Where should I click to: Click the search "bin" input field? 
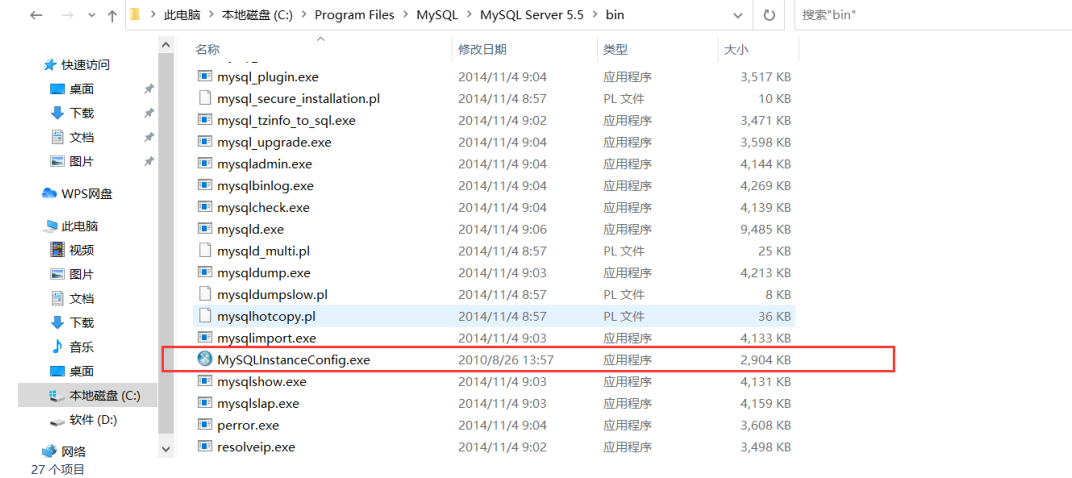[x=933, y=15]
